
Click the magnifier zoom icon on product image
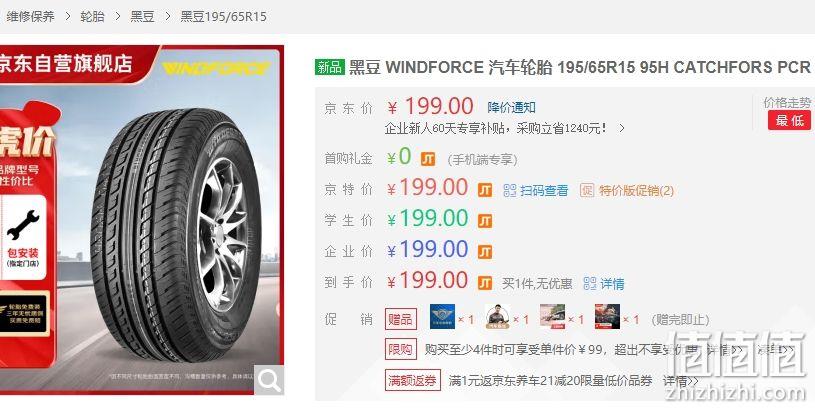tap(269, 380)
